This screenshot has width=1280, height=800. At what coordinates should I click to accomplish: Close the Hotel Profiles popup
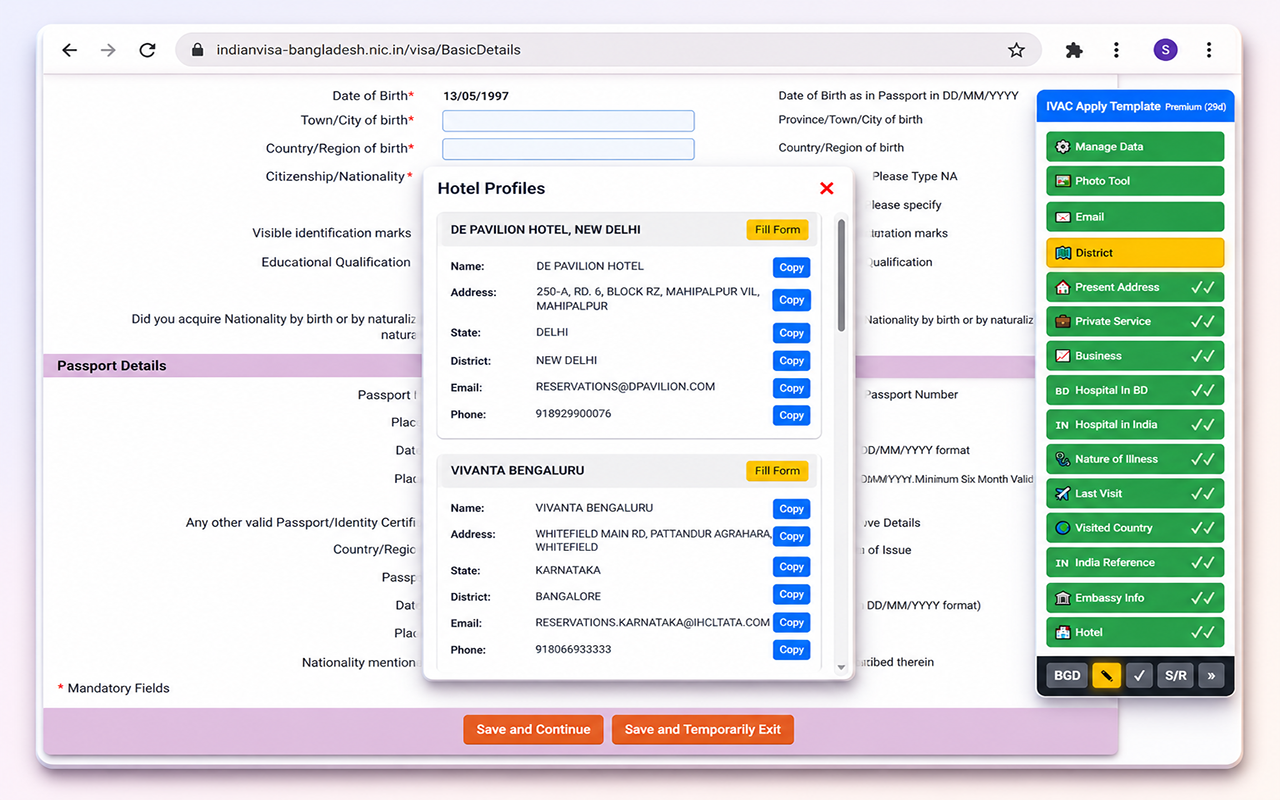point(826,188)
